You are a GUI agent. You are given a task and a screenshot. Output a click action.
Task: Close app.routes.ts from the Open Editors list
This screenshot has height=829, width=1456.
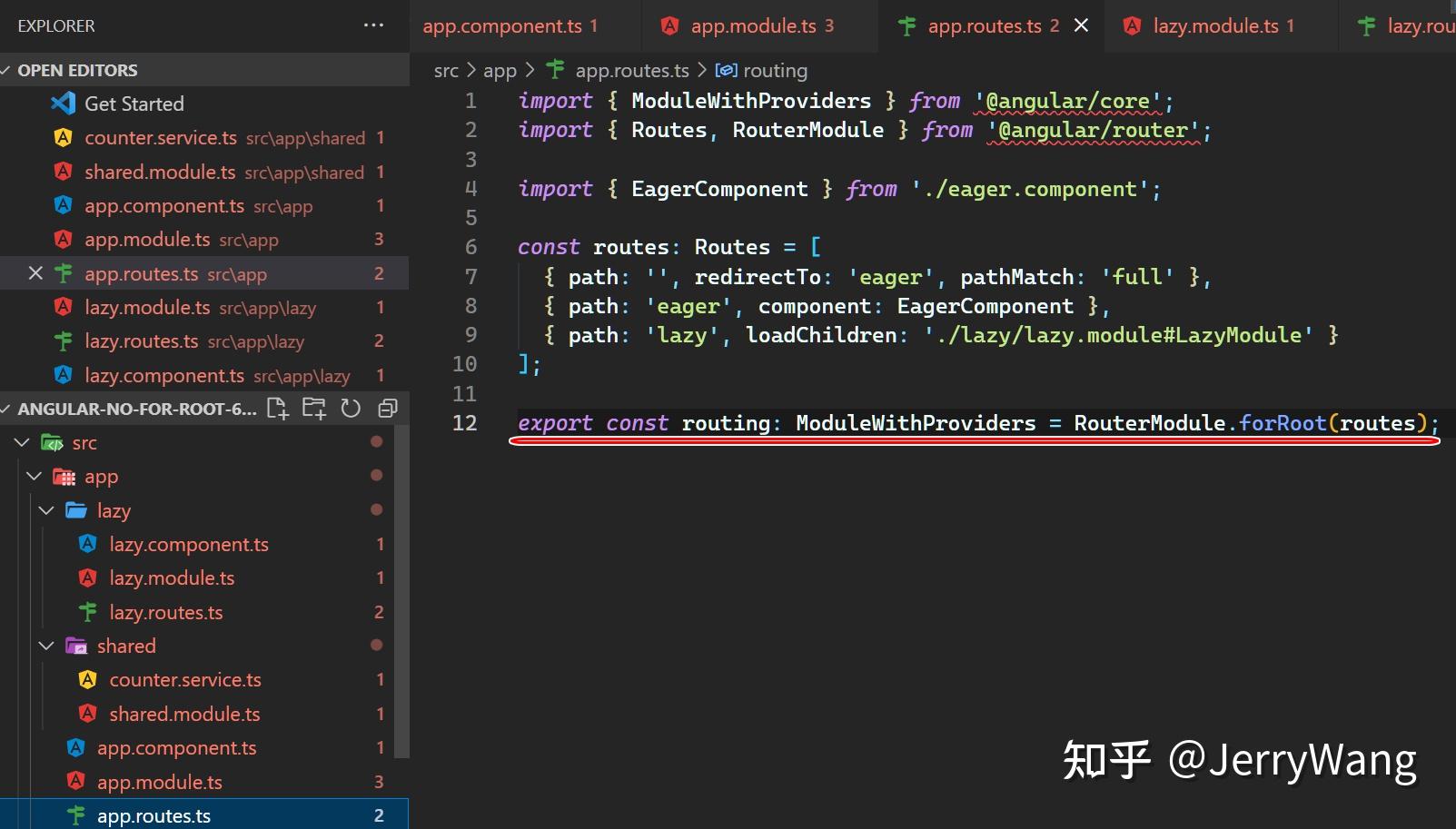[34, 273]
